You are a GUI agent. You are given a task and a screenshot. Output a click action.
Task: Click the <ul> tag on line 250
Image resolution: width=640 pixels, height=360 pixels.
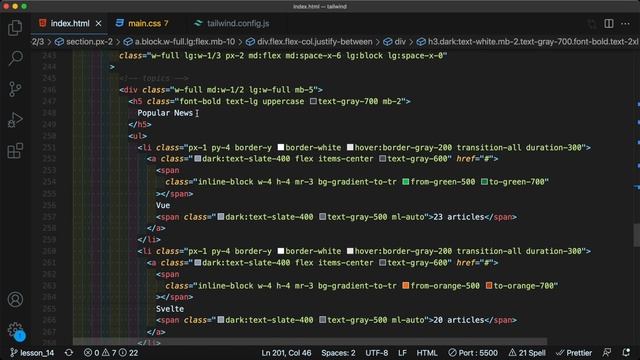pos(138,136)
